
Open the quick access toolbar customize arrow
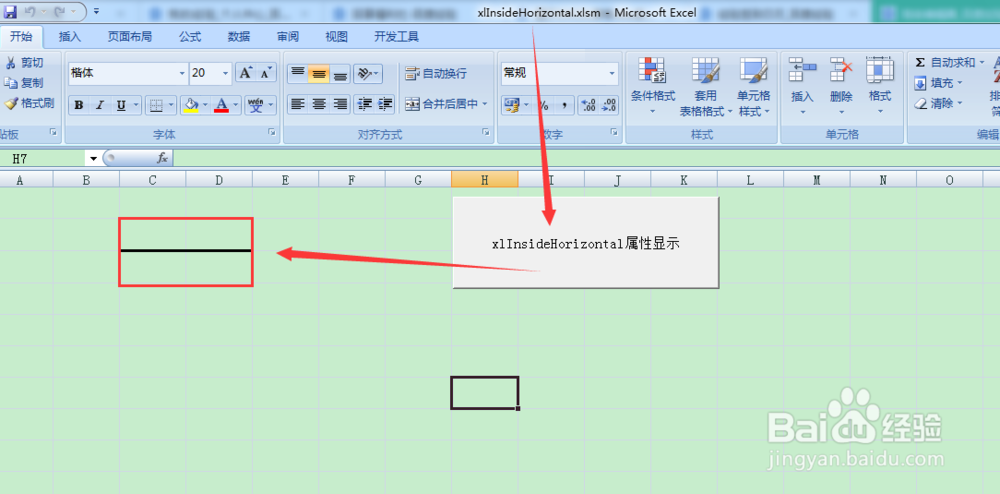(x=96, y=11)
